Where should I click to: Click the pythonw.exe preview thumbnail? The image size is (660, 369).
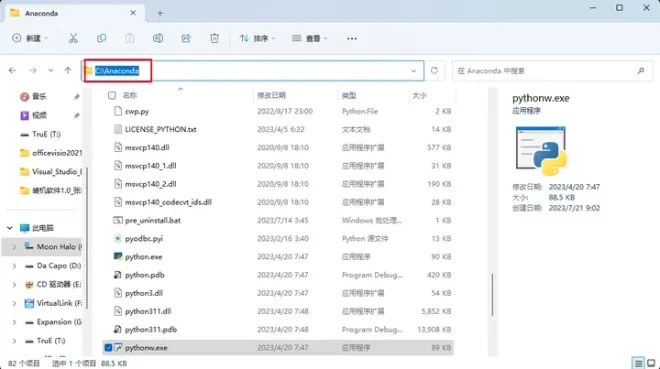pos(541,151)
